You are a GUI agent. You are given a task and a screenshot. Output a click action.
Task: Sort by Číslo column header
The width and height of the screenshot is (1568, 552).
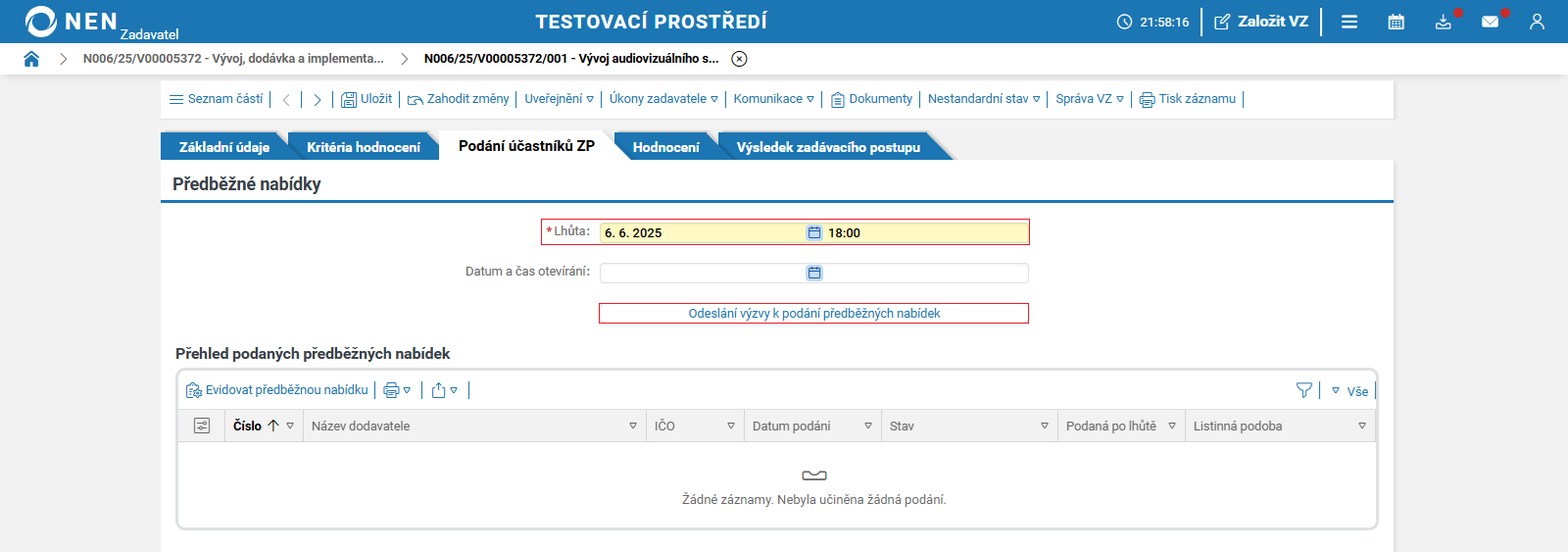pyautogui.click(x=248, y=426)
